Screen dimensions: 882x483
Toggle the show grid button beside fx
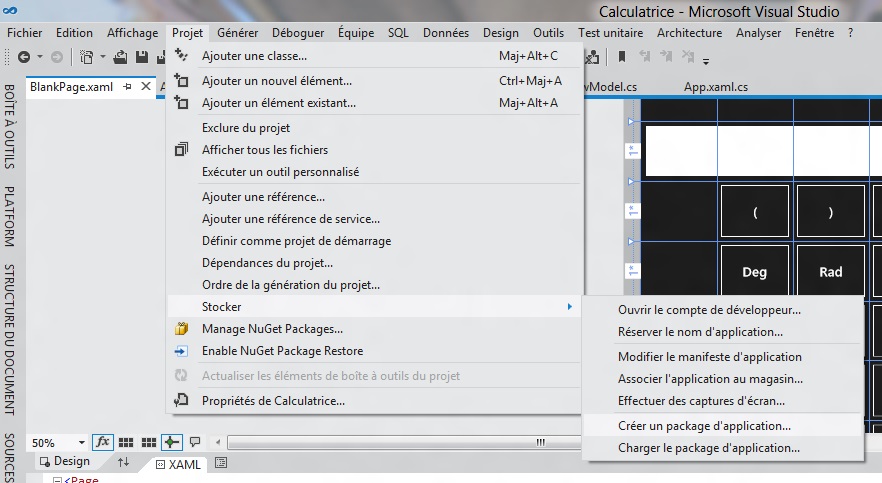pyautogui.click(x=126, y=443)
